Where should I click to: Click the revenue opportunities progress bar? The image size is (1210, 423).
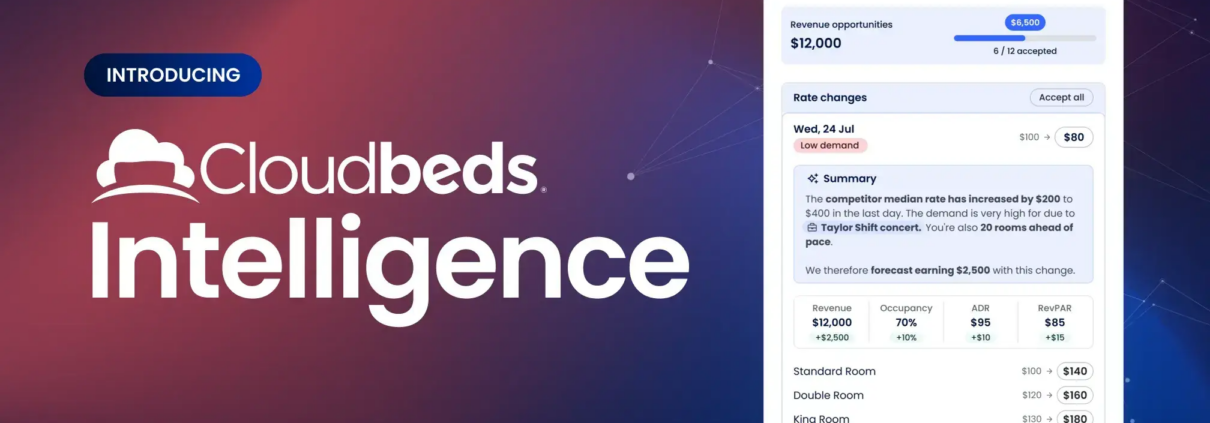pyautogui.click(x=1024, y=38)
